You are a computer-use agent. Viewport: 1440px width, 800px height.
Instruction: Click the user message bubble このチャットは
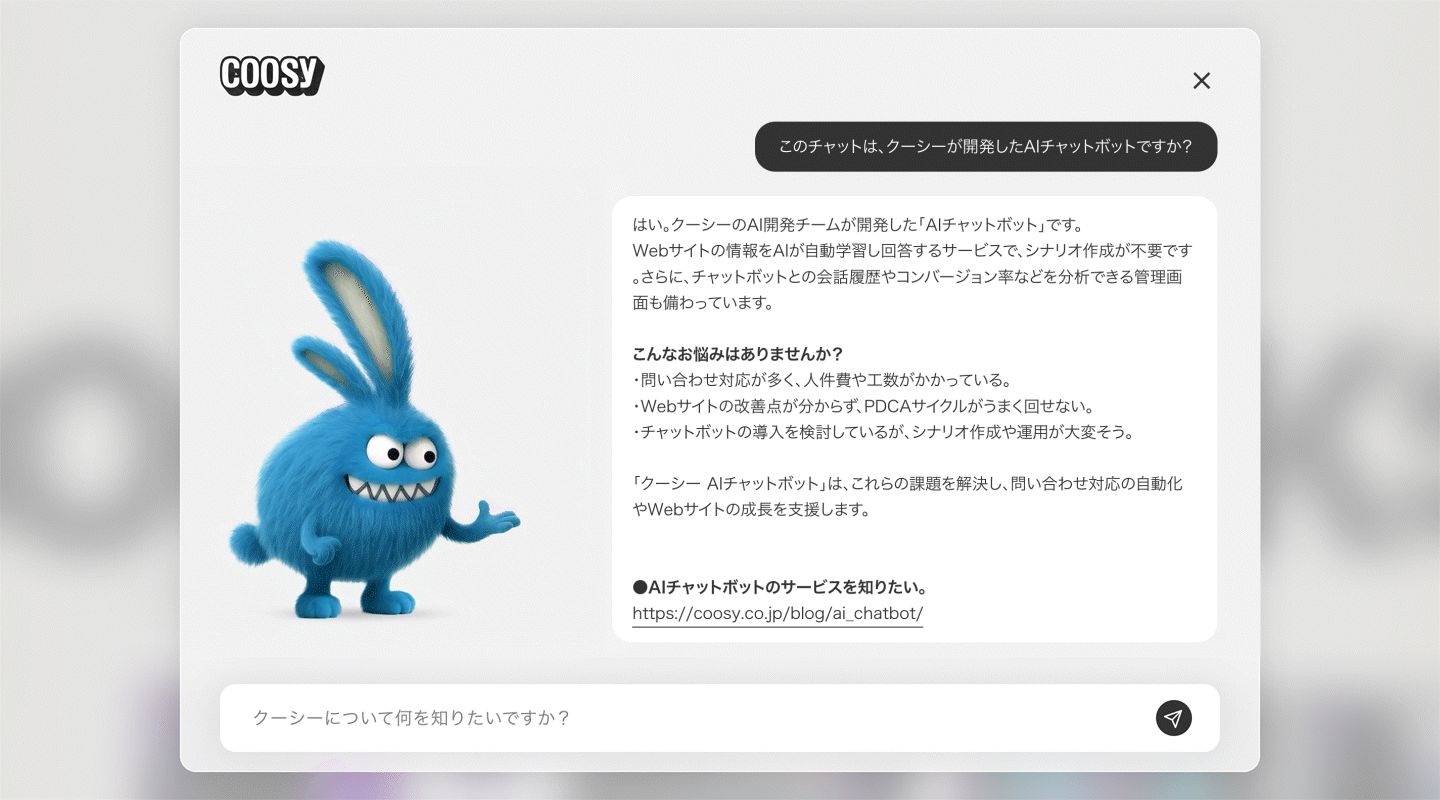[986, 147]
